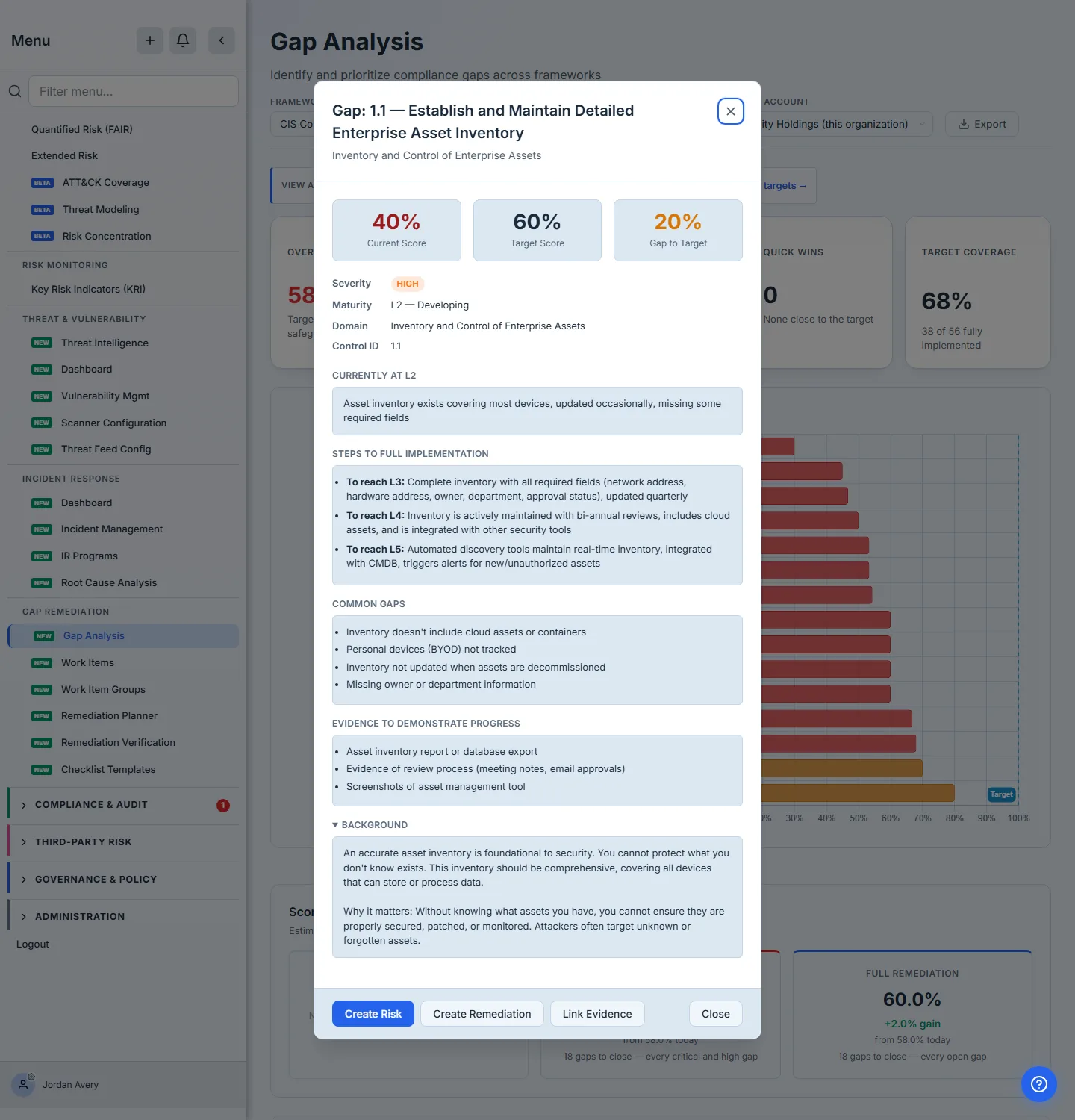Click the NEW badge beside Remediation Planner

pyautogui.click(x=42, y=716)
